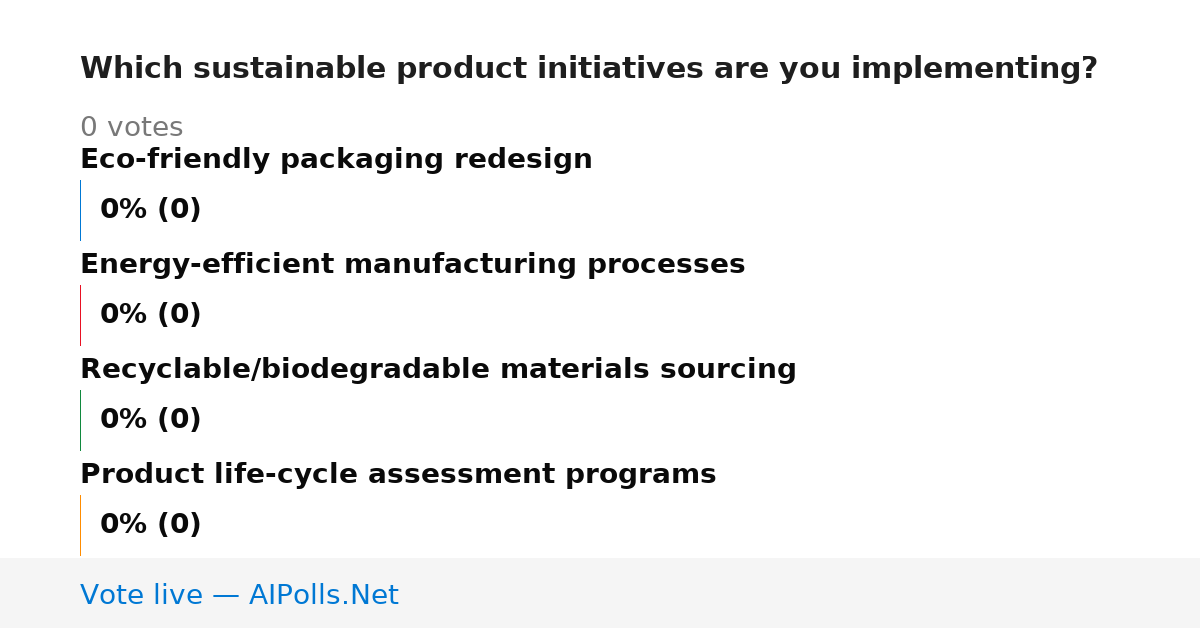Click the blue bar for Eco-friendly packaging
This screenshot has width=1200, height=628.
pyautogui.click(x=80, y=210)
